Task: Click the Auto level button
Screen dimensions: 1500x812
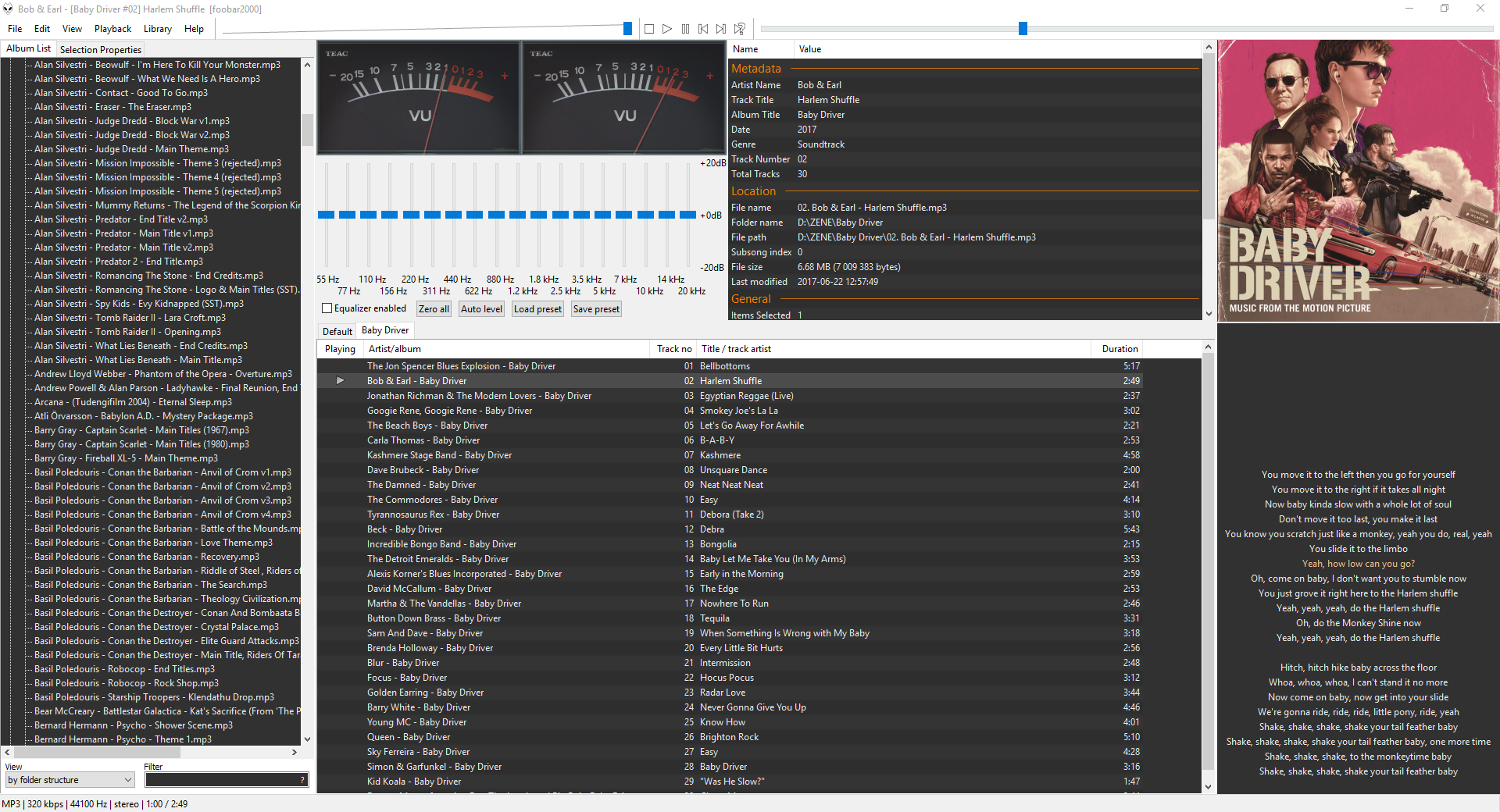Action: pyautogui.click(x=481, y=309)
